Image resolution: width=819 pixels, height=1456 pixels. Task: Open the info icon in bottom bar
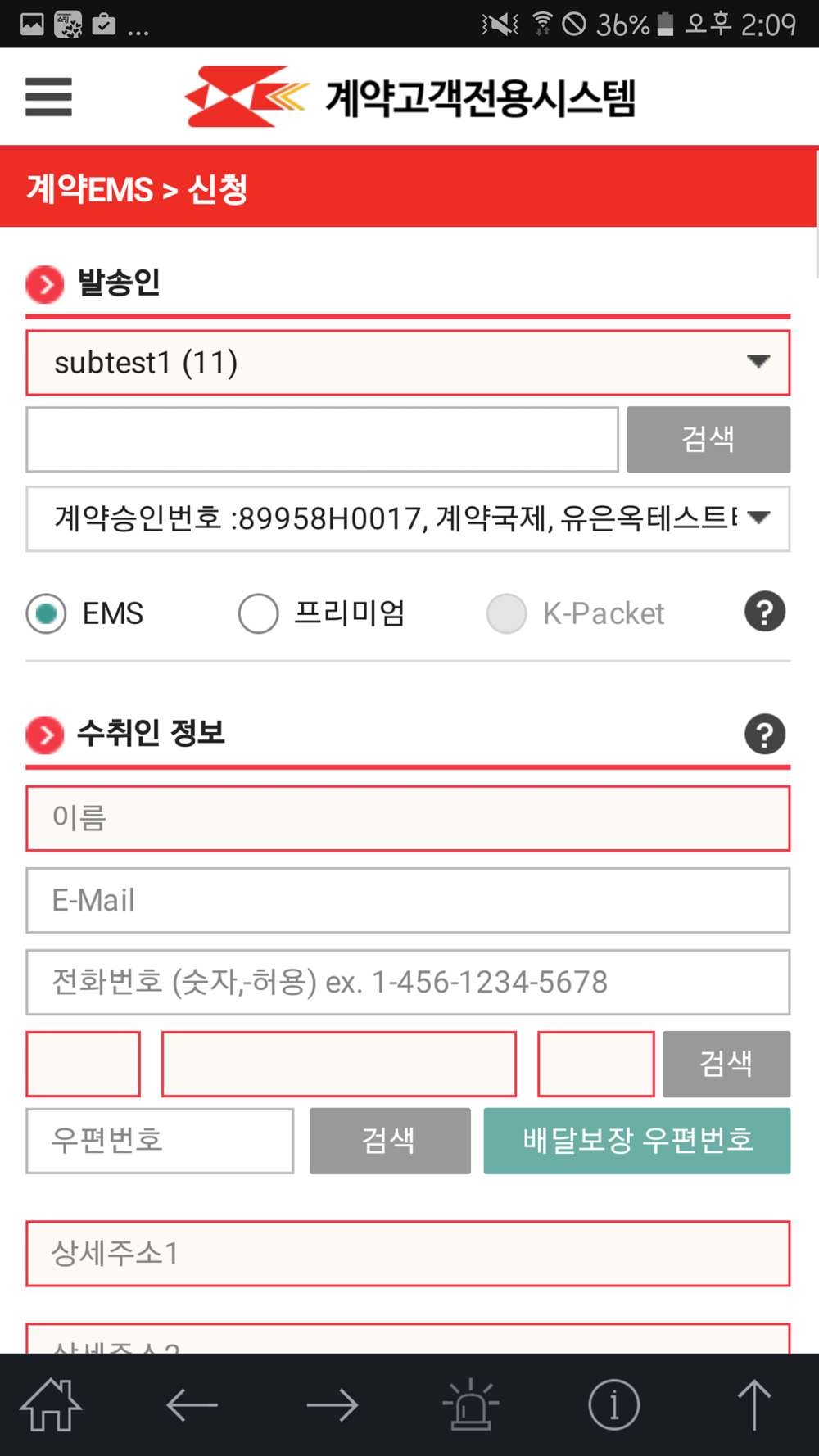tap(613, 1404)
